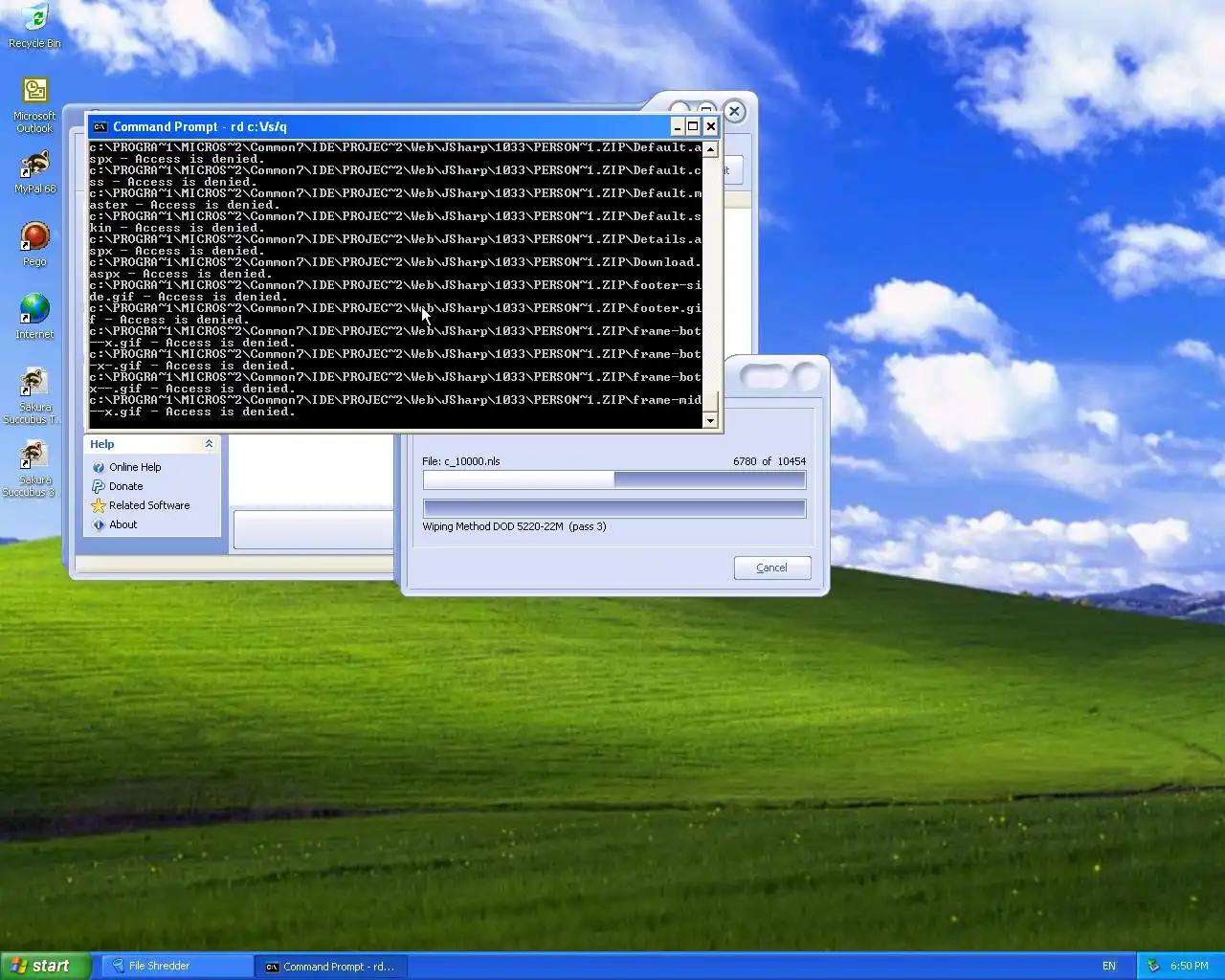The width and height of the screenshot is (1225, 980).
Task: Close the File Shredder window
Action: point(734,112)
